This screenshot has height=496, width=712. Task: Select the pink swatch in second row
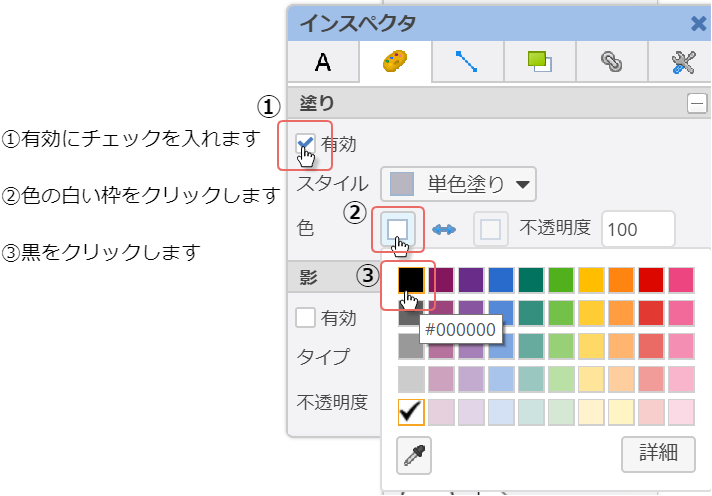[681, 313]
